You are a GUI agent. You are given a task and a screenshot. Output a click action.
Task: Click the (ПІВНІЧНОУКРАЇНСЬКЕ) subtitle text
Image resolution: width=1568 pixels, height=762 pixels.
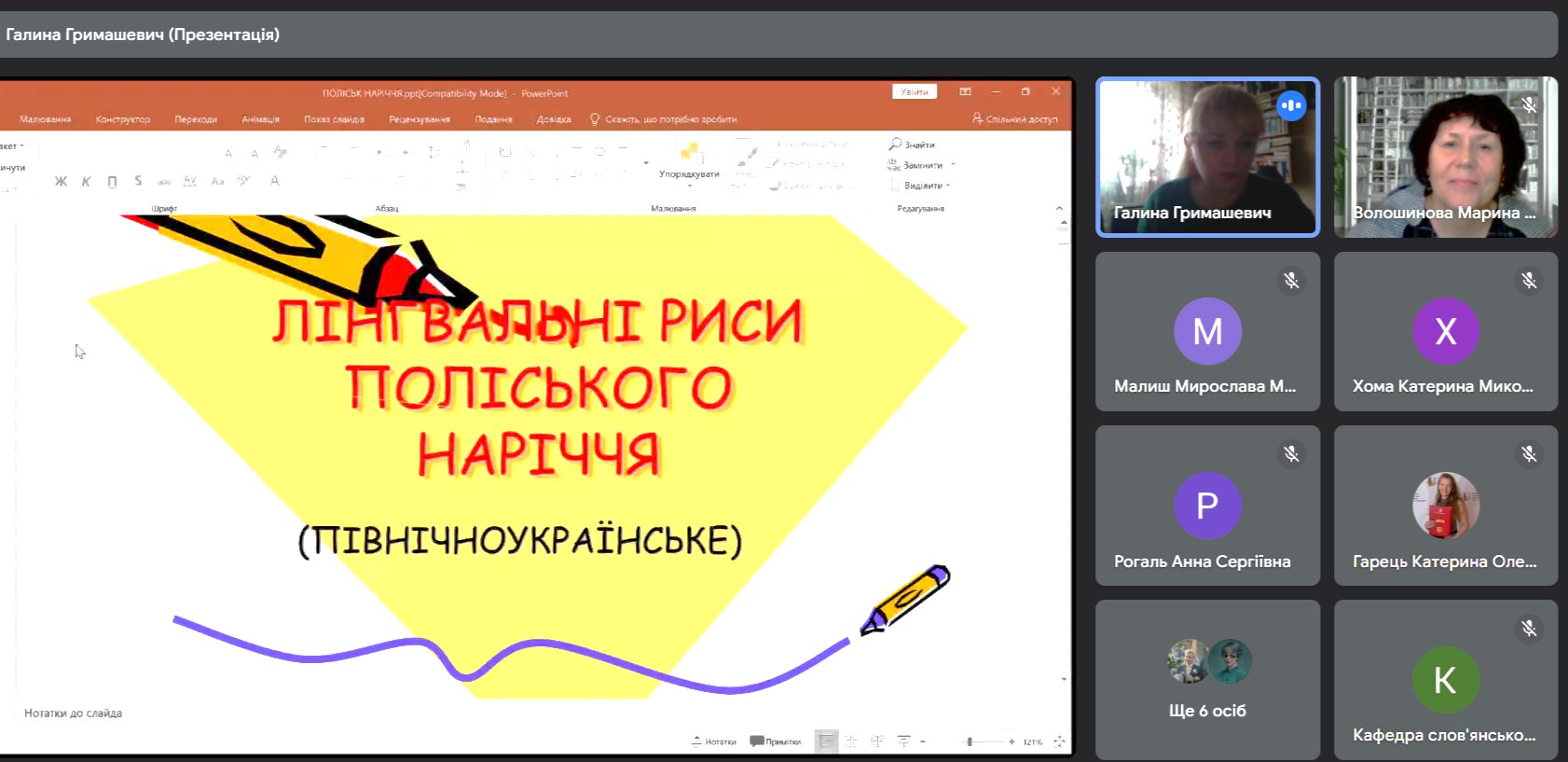(x=520, y=541)
